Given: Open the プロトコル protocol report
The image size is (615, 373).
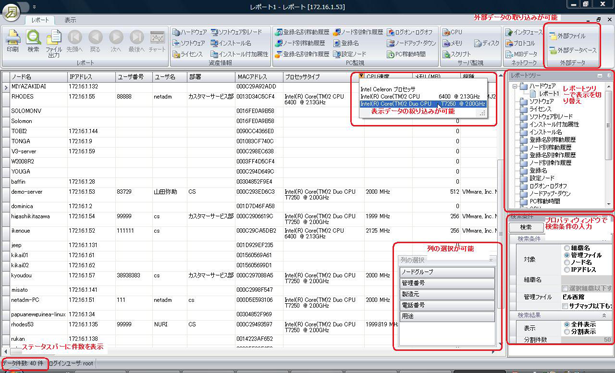Looking at the screenshot, I should [x=520, y=43].
